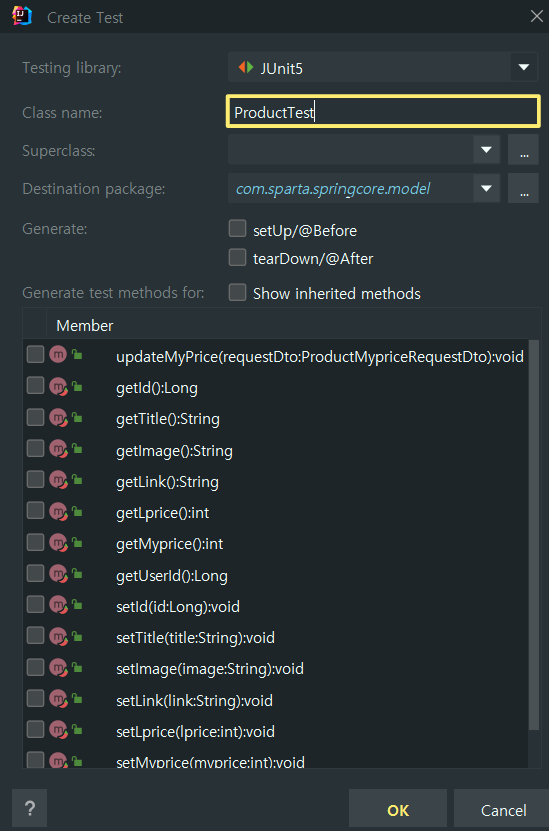
Task: Check the updateMyPrice method checkbox
Action: [36, 355]
